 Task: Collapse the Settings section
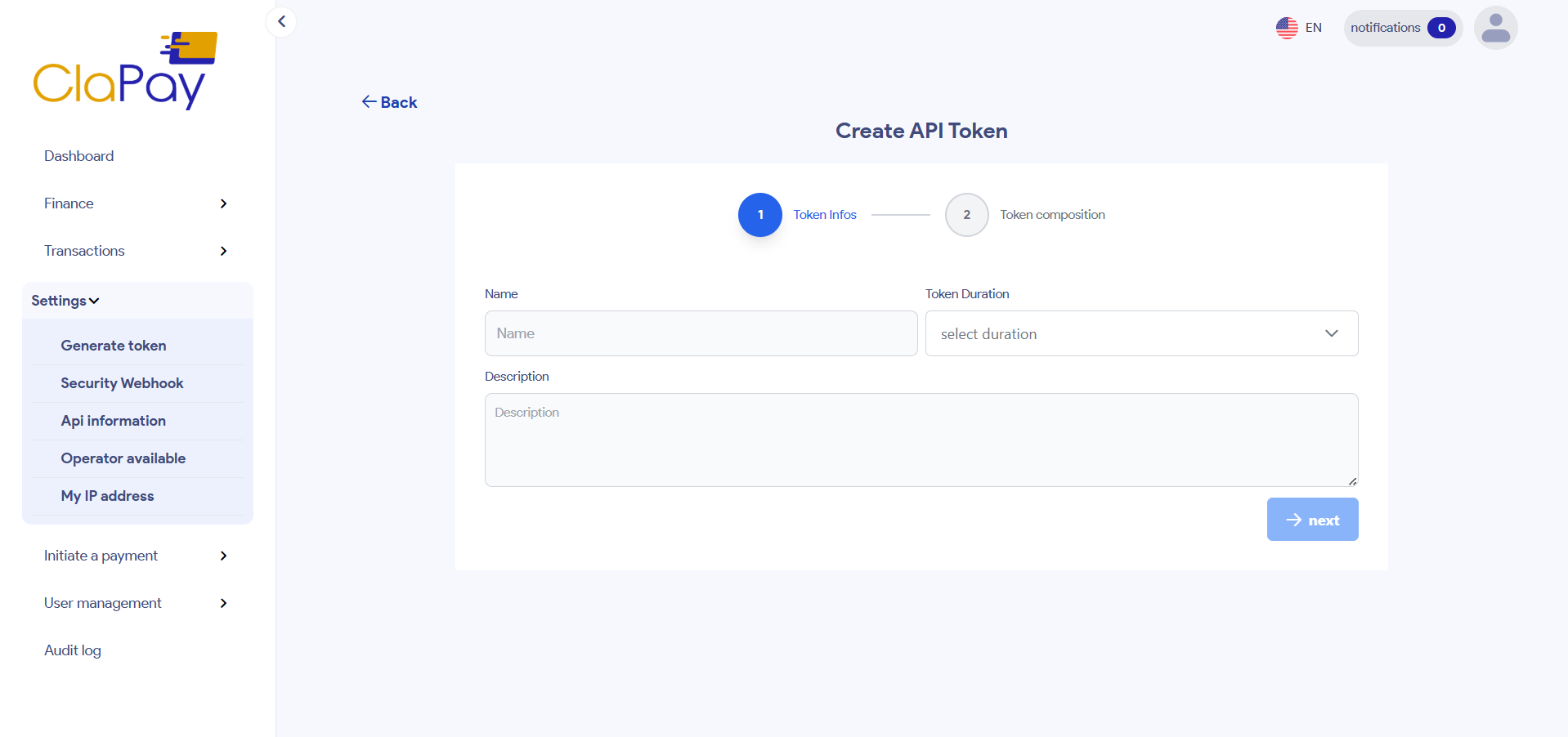65,300
